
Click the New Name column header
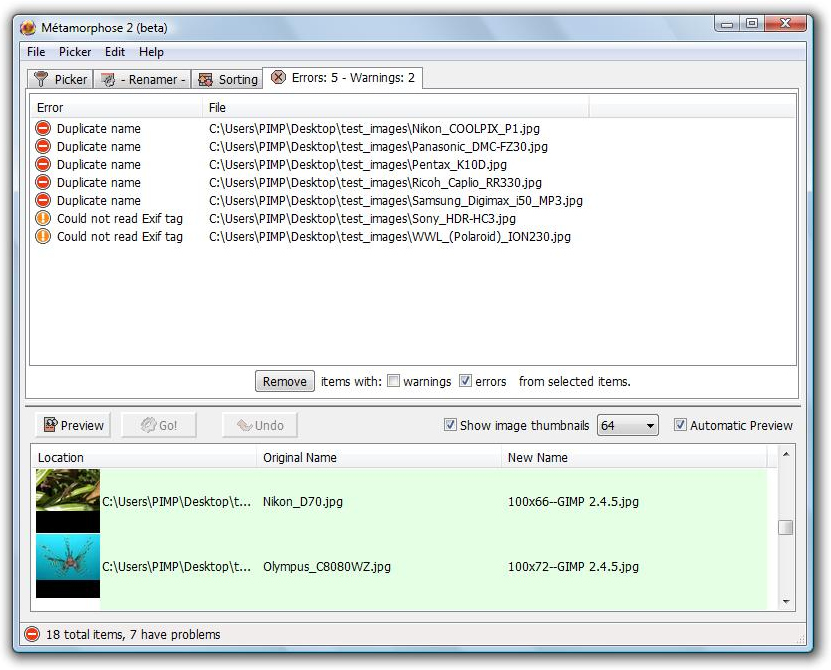click(634, 457)
